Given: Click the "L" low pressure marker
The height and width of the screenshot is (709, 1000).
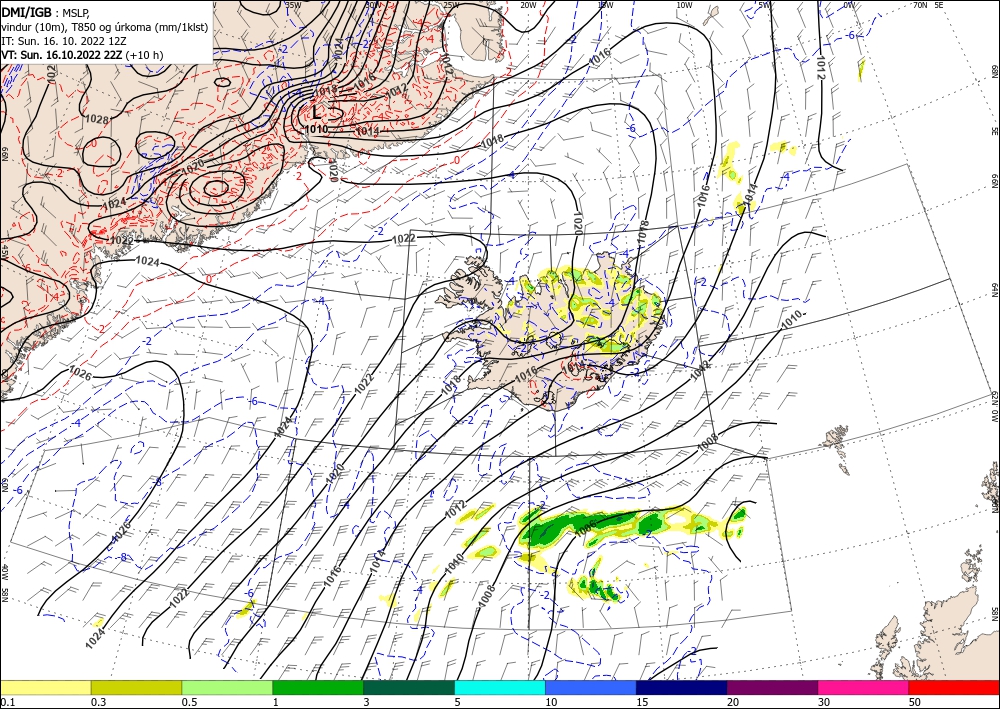Looking at the screenshot, I should click(316, 112).
